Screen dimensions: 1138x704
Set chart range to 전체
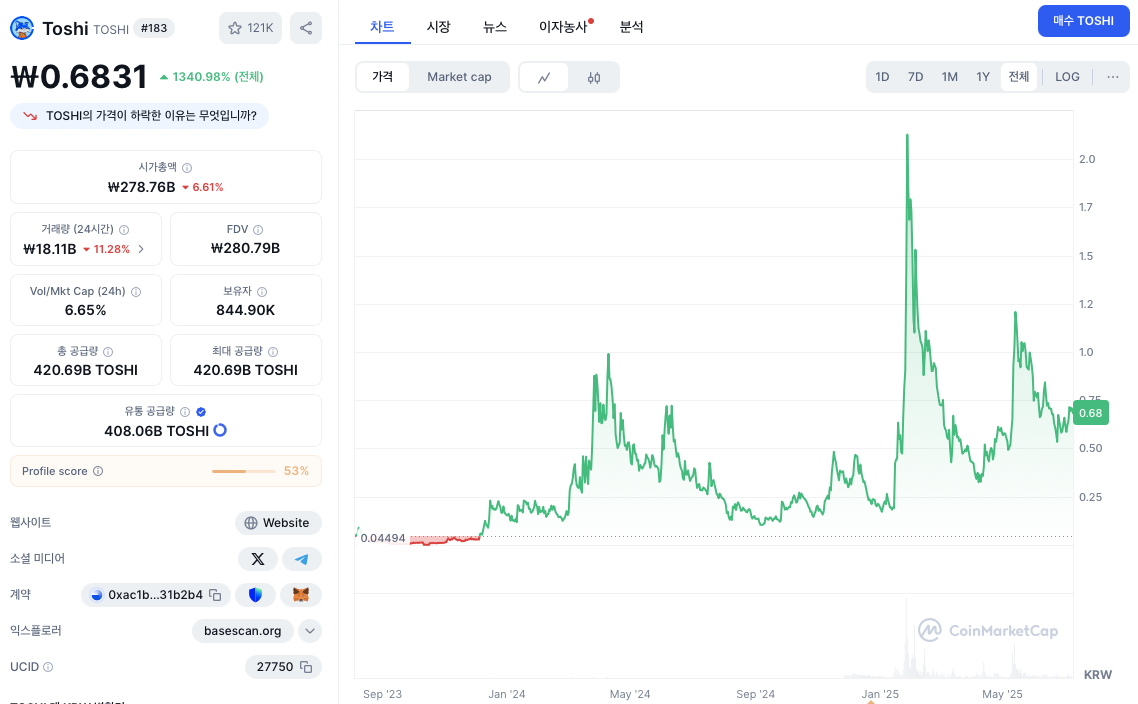(x=1018, y=77)
